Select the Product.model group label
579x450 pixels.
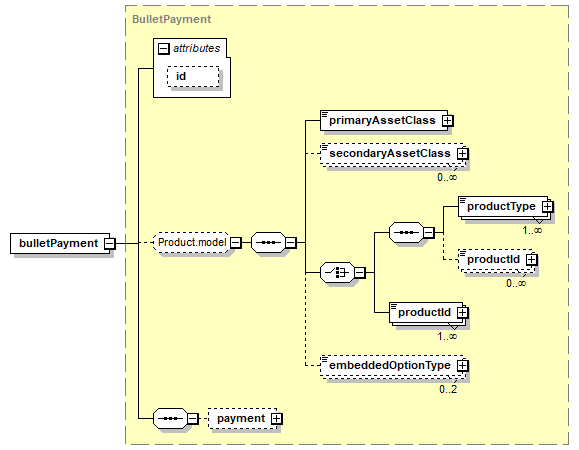tap(192, 243)
